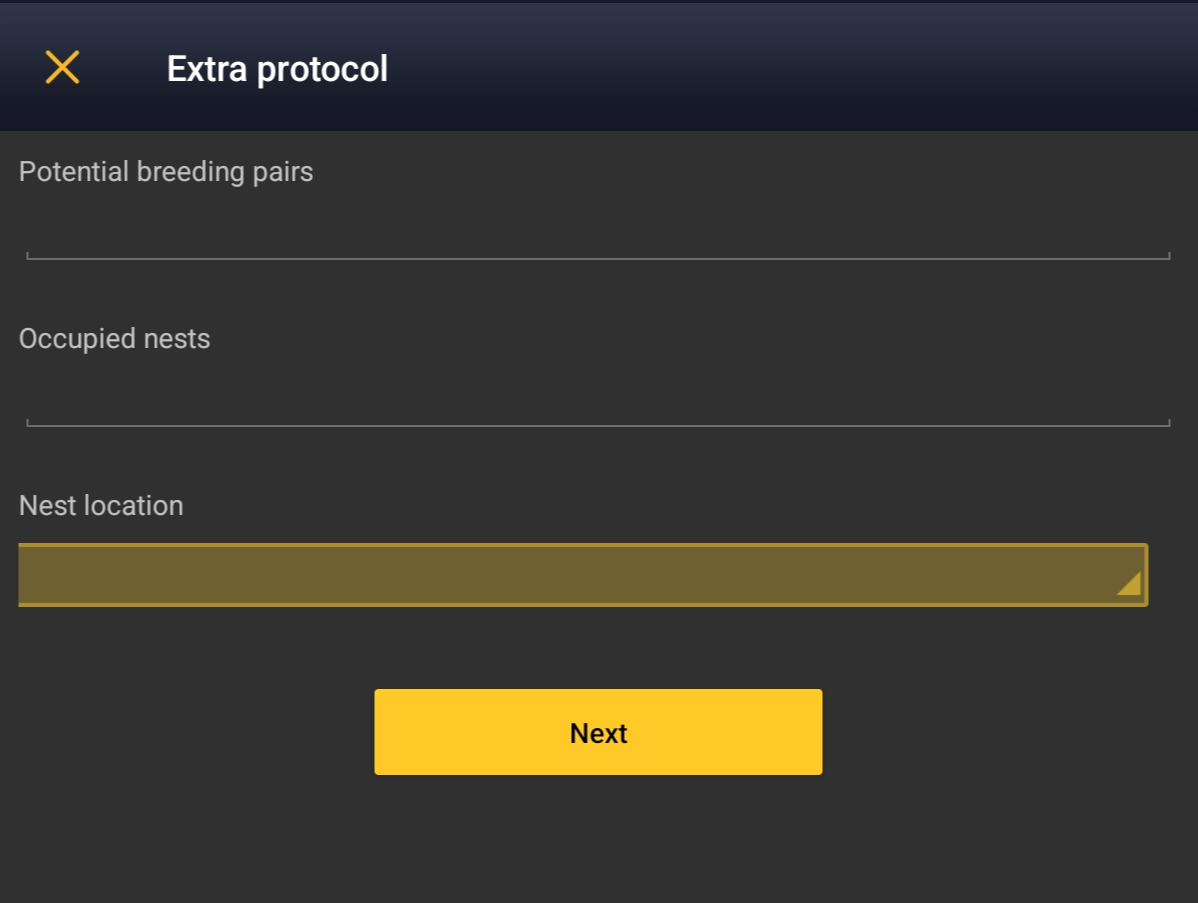
Task: Activate the breeding pairs text entry line
Action: [598, 231]
